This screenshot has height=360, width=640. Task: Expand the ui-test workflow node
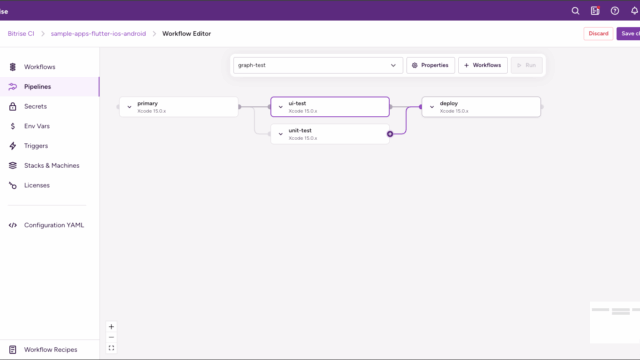pyautogui.click(x=280, y=107)
